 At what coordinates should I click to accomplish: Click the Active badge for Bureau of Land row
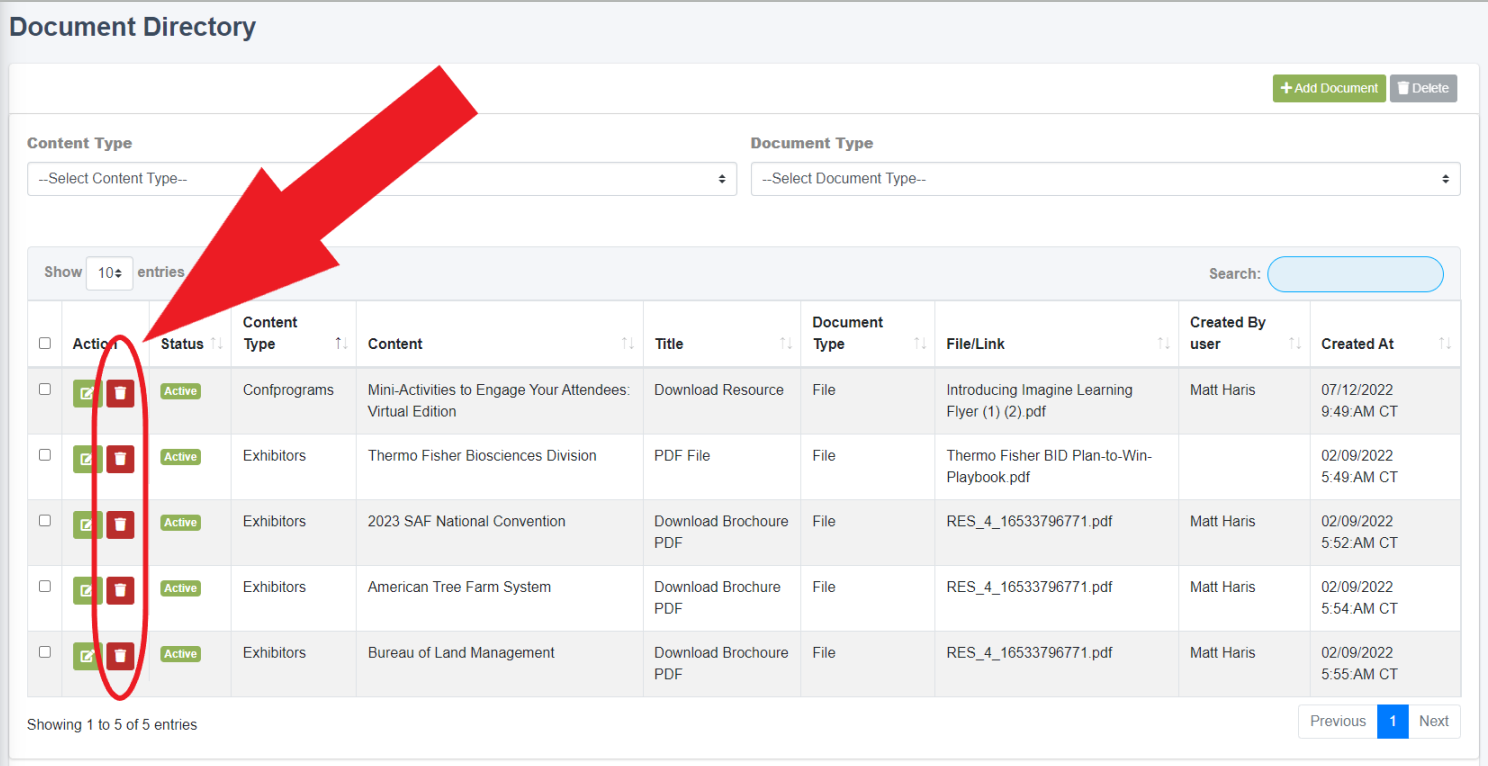click(x=181, y=654)
